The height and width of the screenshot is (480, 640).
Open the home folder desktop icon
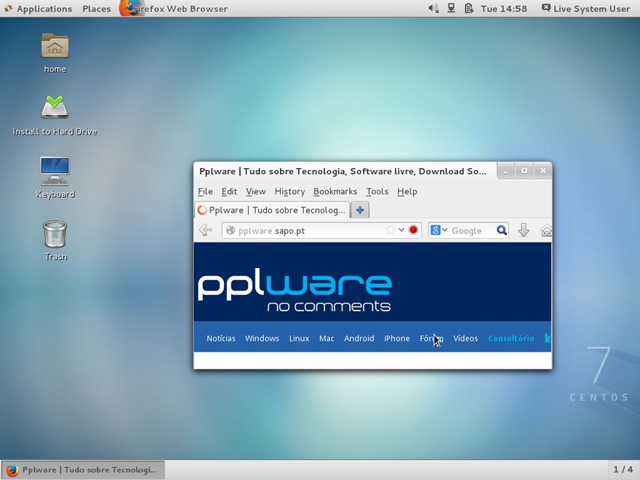tap(55, 46)
